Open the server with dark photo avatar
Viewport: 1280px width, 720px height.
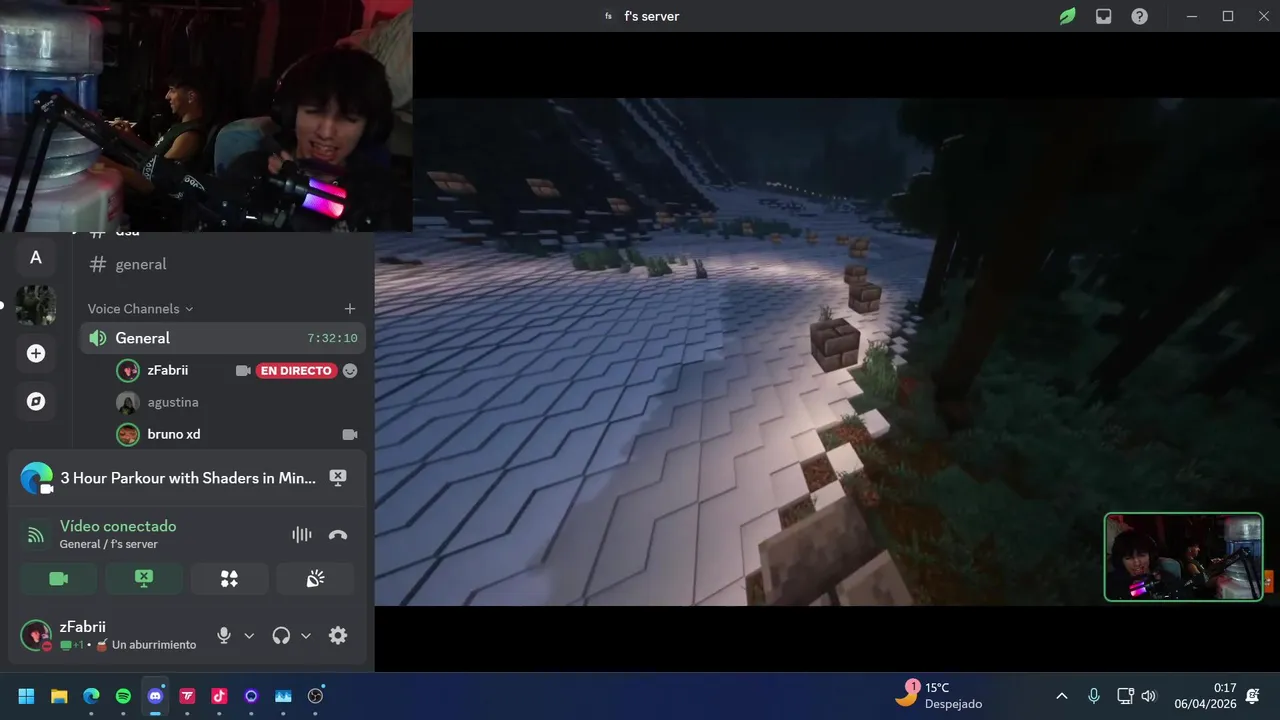36,305
